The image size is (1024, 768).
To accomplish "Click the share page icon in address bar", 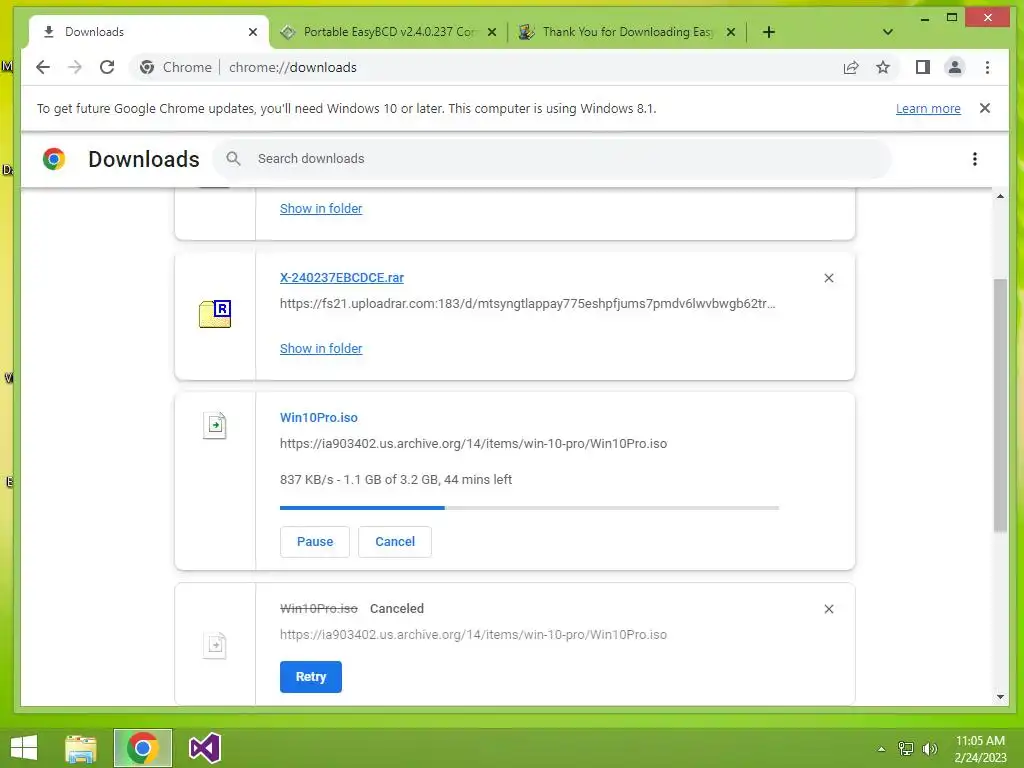I will coord(851,67).
